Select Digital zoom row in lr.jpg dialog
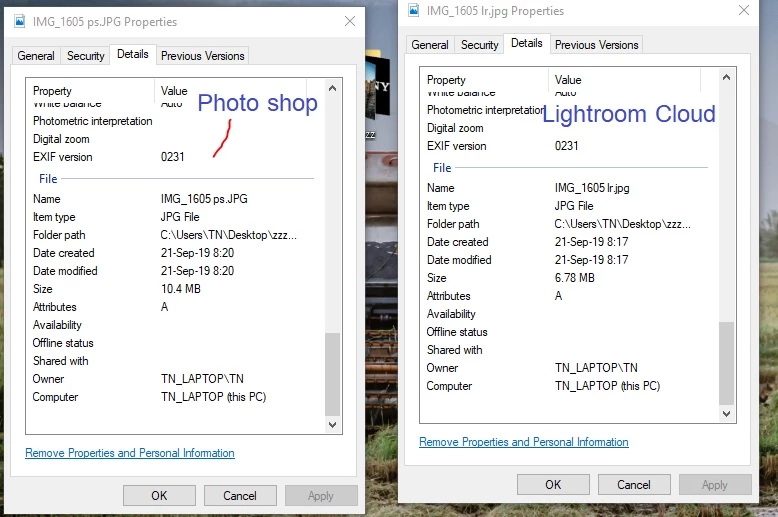The image size is (778, 517). click(569, 128)
